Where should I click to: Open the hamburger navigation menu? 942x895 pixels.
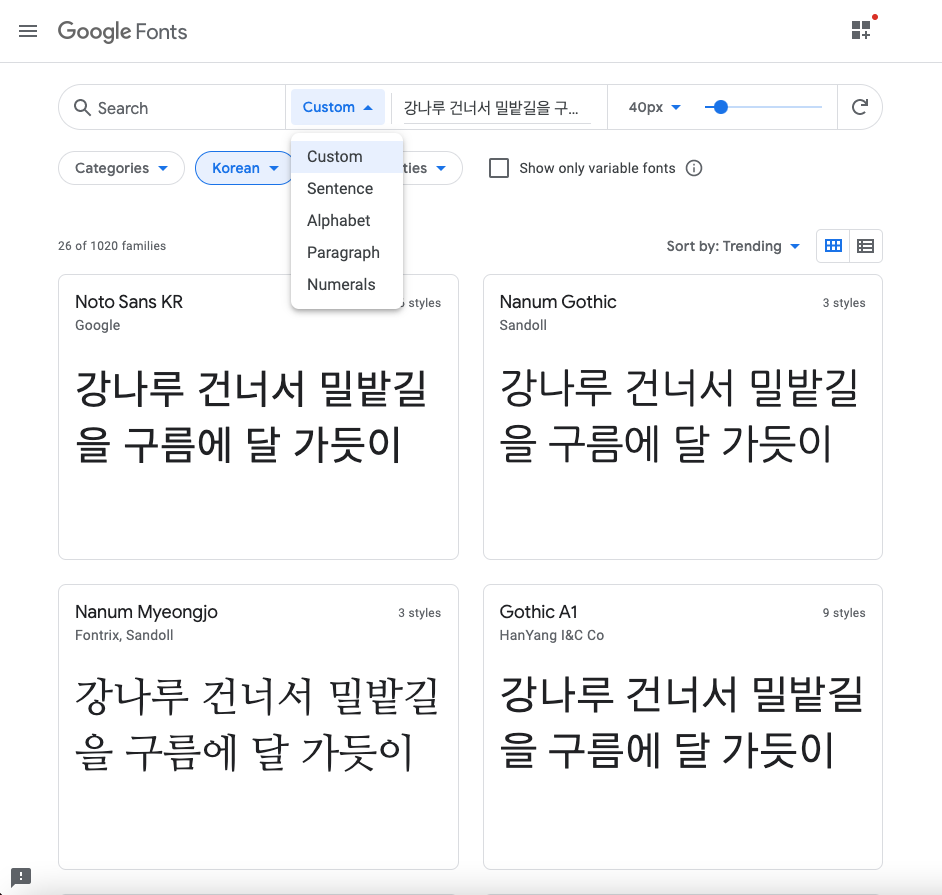(x=28, y=31)
